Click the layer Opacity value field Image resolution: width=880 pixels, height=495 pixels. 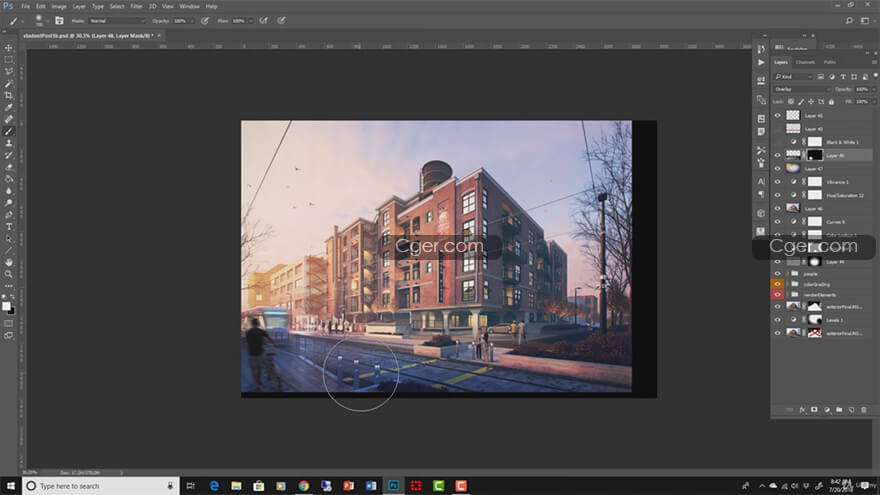pos(862,89)
